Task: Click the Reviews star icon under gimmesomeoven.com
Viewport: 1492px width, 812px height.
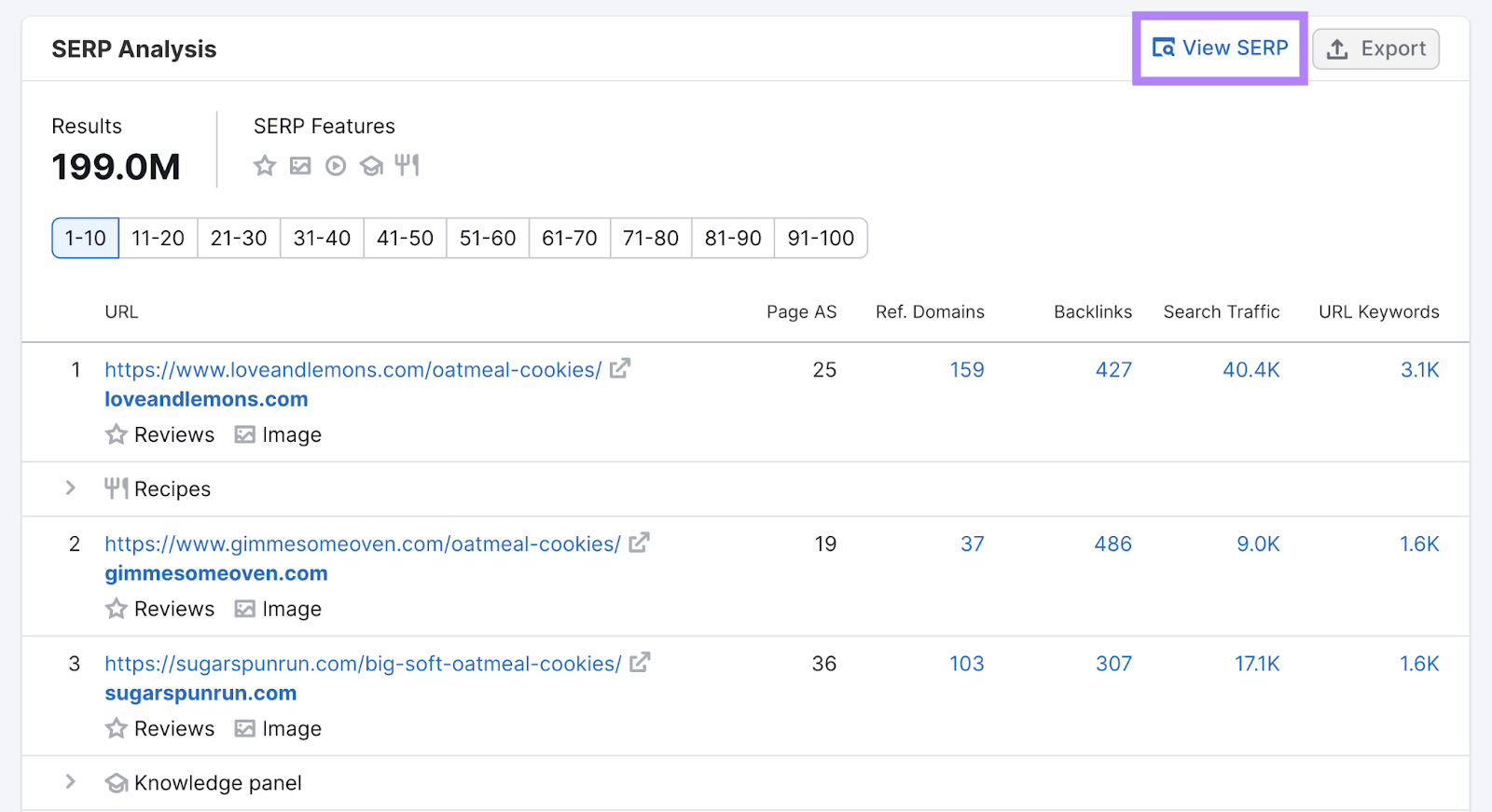Action: 116,609
